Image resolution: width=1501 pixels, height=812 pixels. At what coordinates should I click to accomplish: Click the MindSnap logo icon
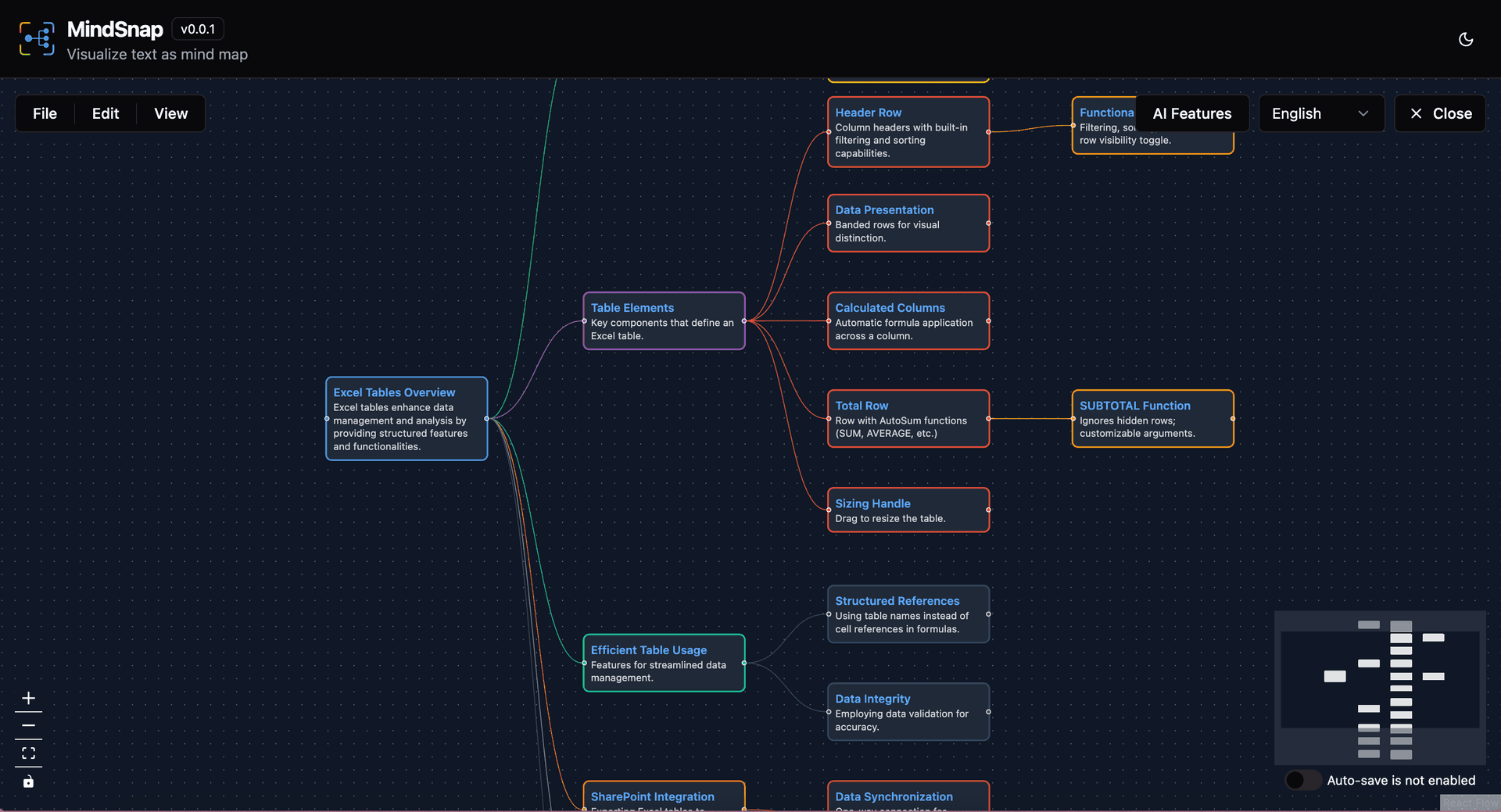click(x=37, y=39)
